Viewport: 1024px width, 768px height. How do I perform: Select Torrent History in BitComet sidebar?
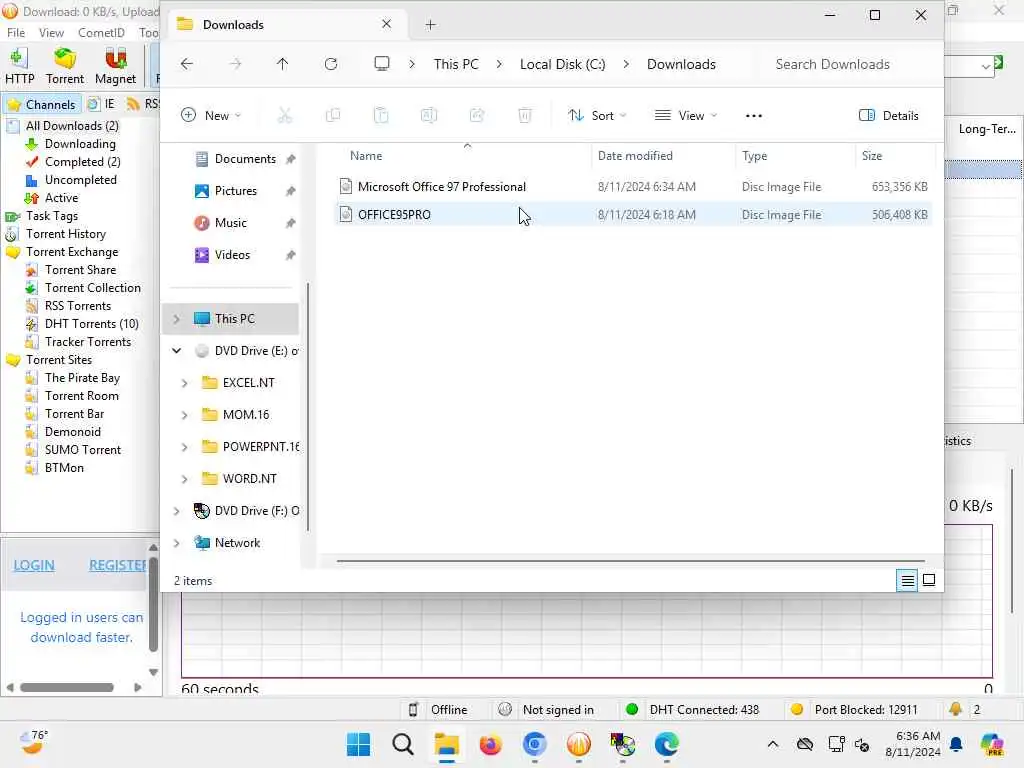pyautogui.click(x=65, y=234)
